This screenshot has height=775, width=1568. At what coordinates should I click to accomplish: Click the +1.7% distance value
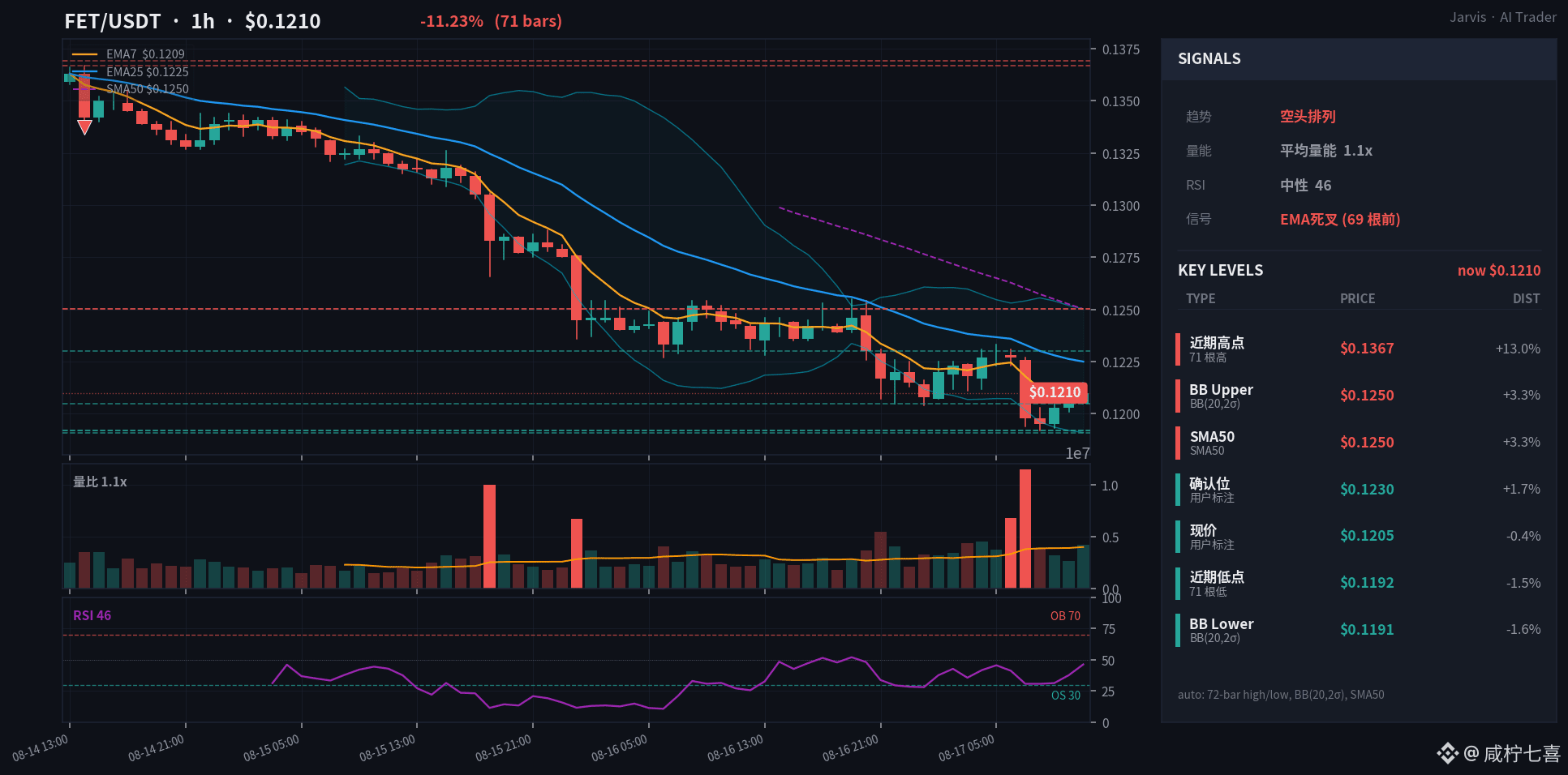tap(1521, 490)
